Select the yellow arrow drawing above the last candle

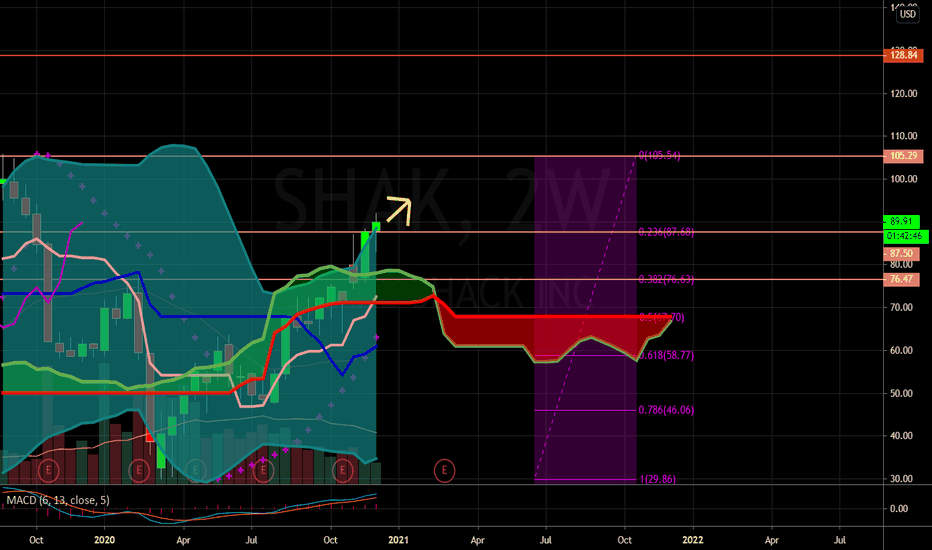pyautogui.click(x=399, y=210)
